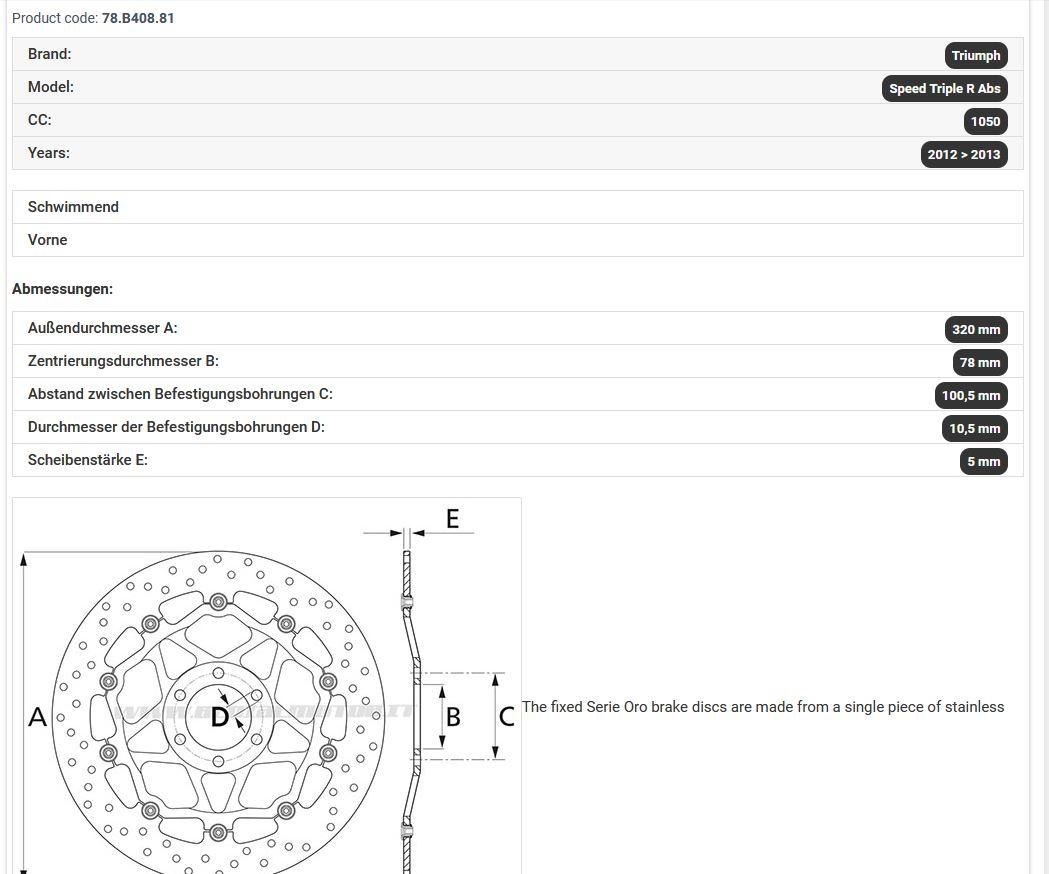
Task: Click the Zentrierungsdurchmesser B label
Action: (x=123, y=361)
